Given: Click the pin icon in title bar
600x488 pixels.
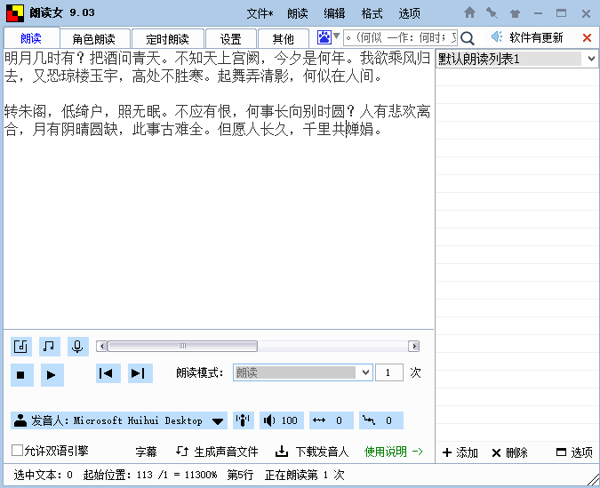Looking at the screenshot, I should 492,13.
